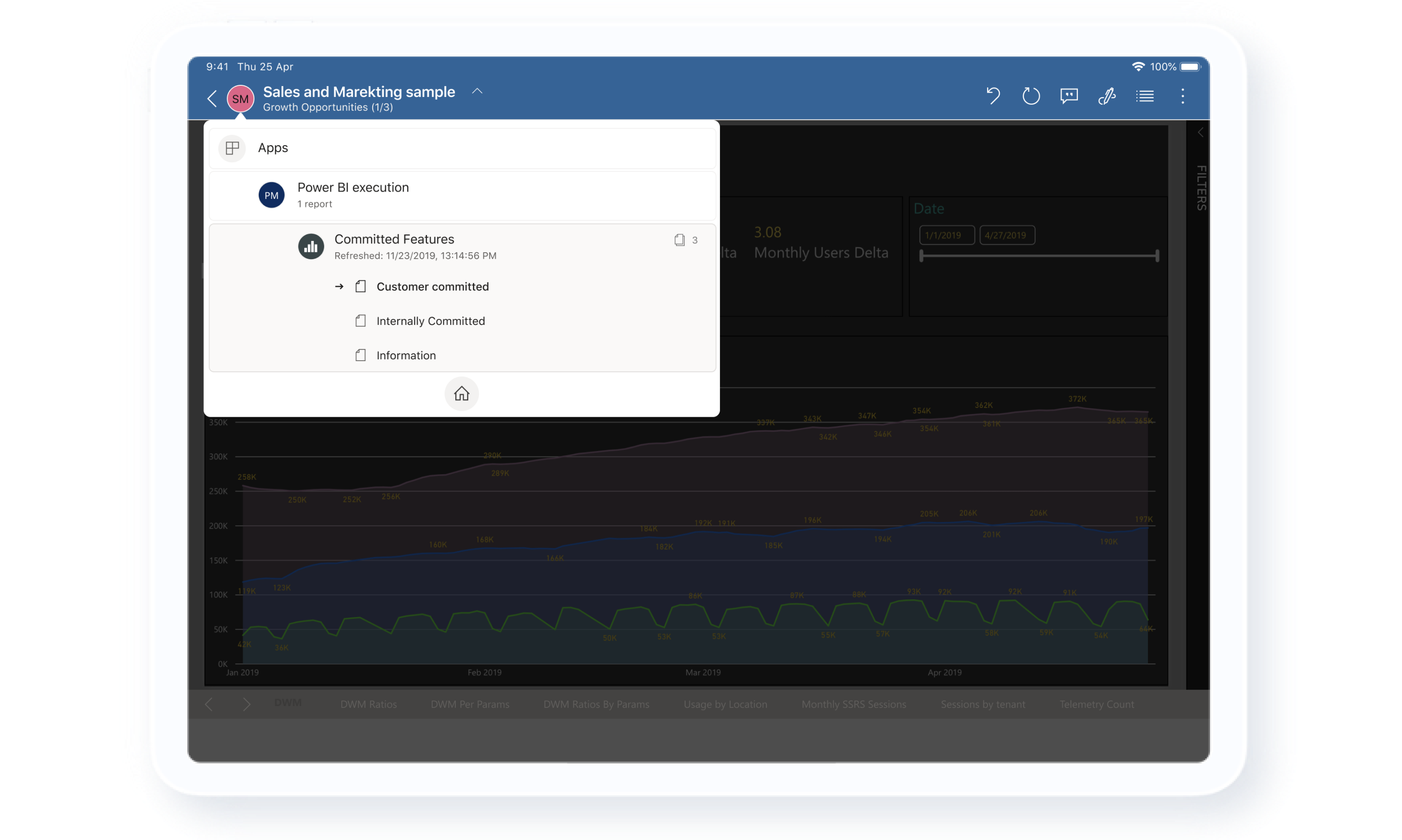Click the date range slider left handle
Screen dimensions: 1402x840
click(x=922, y=255)
